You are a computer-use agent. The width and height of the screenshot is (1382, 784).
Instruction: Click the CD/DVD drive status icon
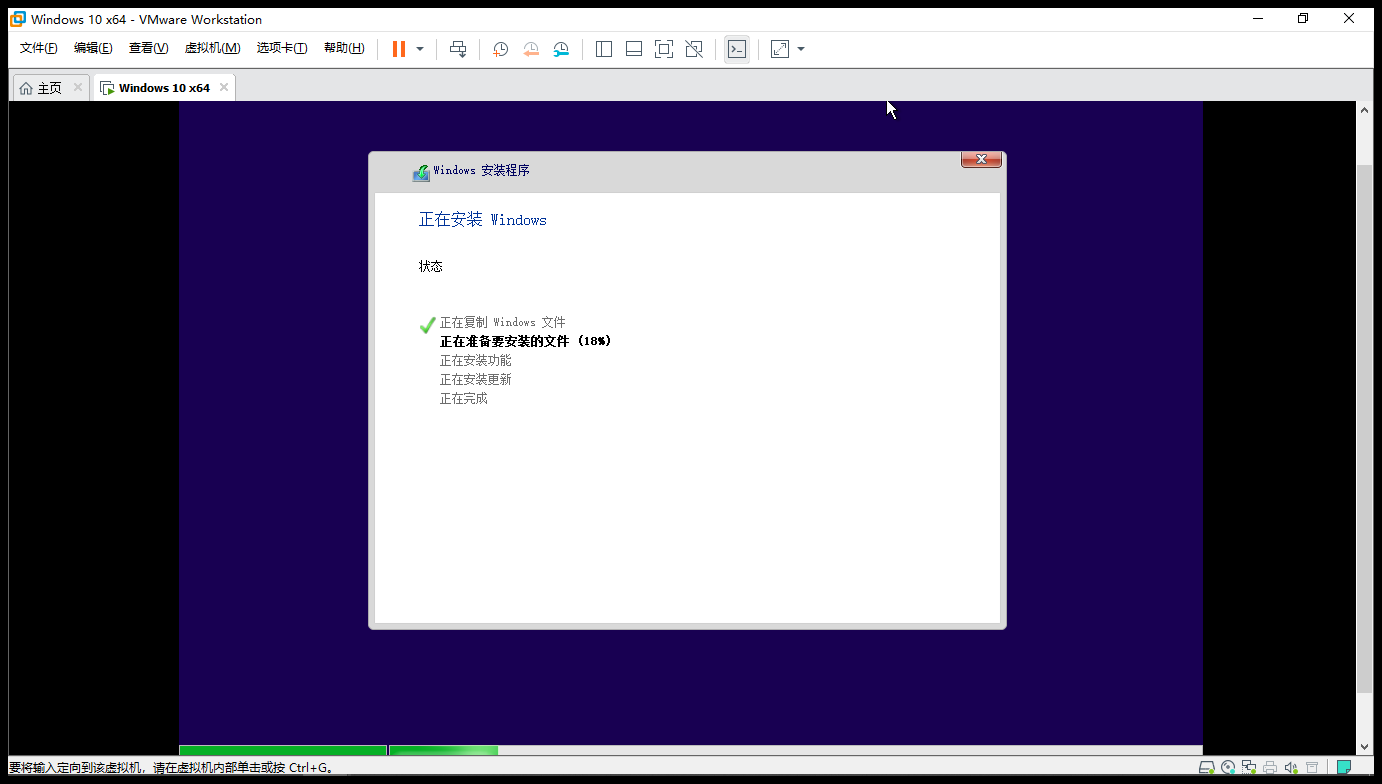tap(1228, 768)
